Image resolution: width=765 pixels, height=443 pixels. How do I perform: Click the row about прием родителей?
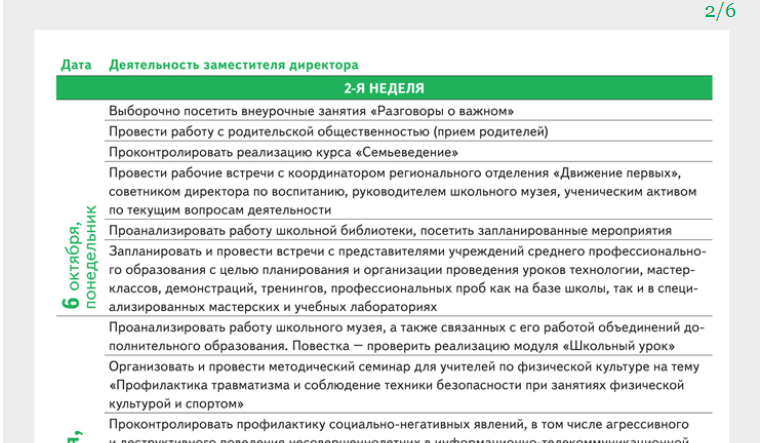coord(327,131)
